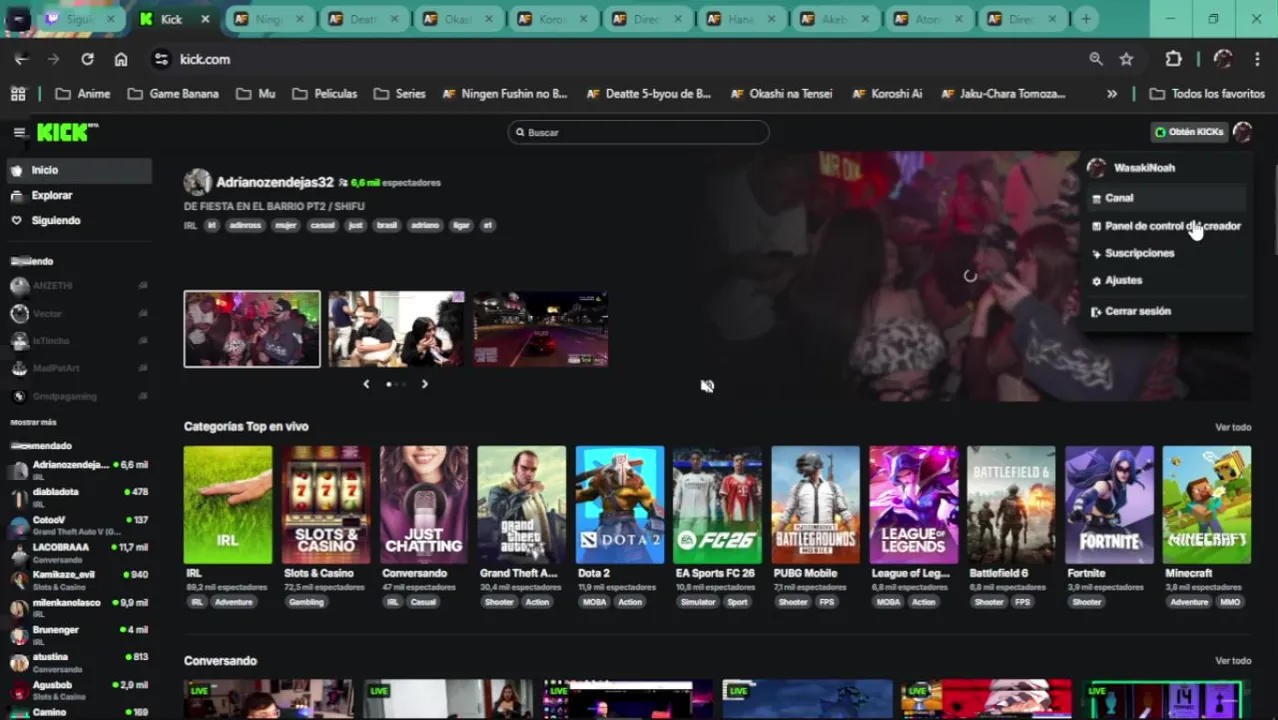Open the Fortnite category card

coord(1109,505)
